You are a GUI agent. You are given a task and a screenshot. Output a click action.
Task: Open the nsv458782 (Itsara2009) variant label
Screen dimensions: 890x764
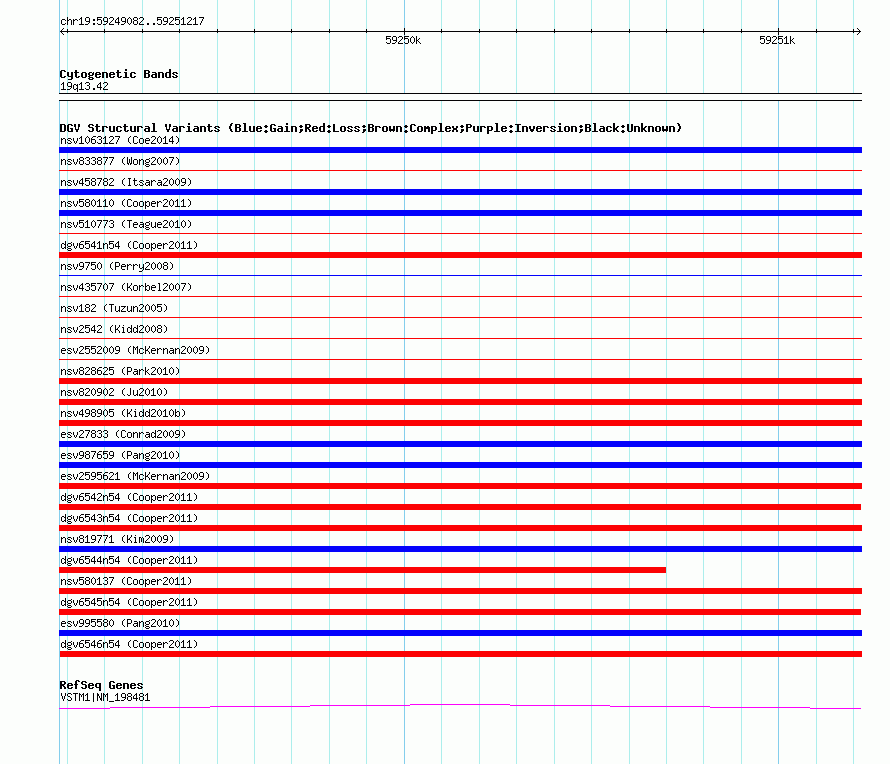click(126, 182)
